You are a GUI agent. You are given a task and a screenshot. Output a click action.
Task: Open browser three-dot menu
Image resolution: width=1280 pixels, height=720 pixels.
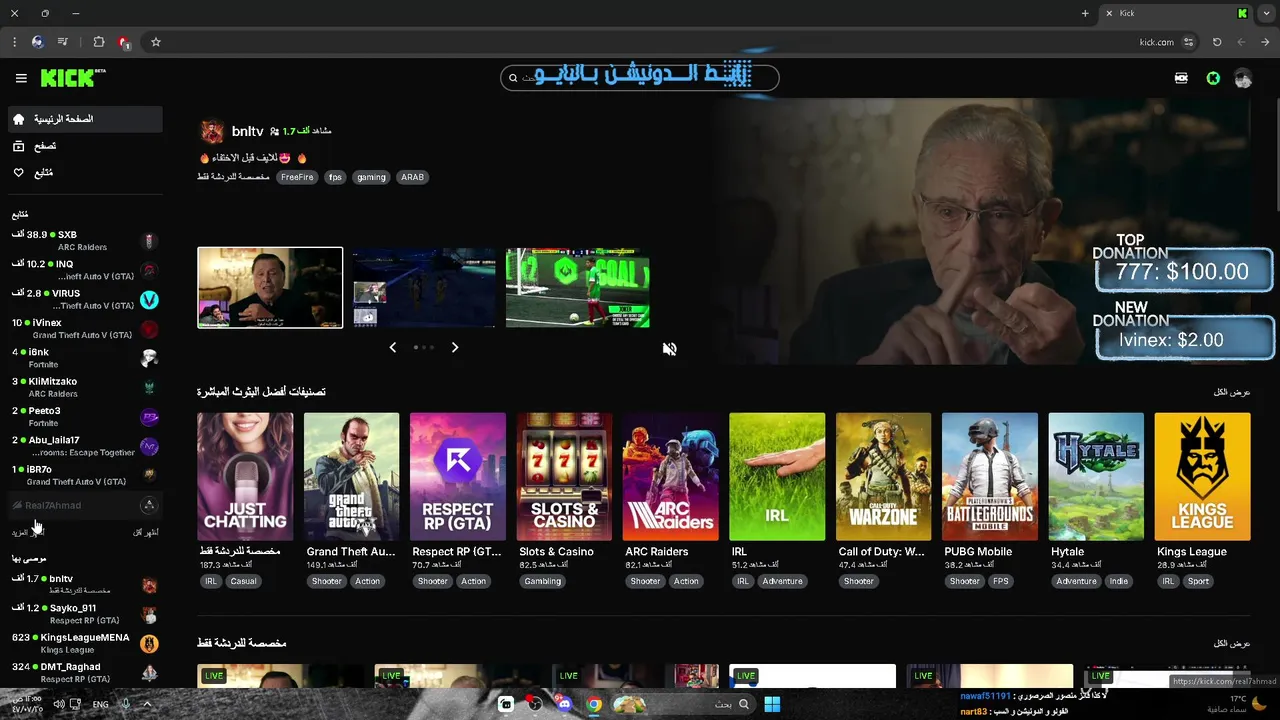coord(14,42)
